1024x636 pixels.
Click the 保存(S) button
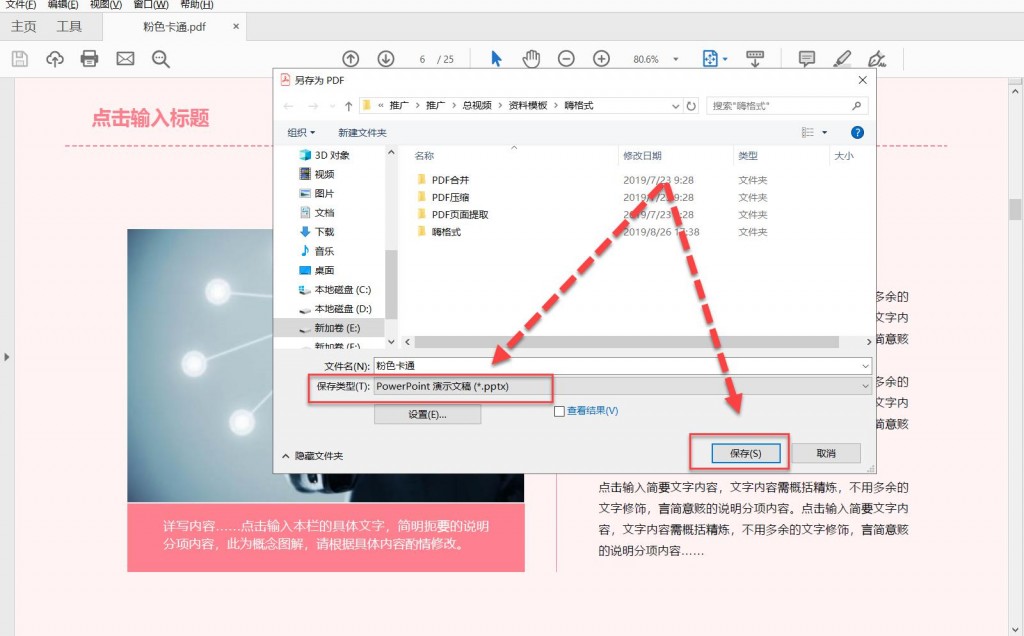coord(746,453)
